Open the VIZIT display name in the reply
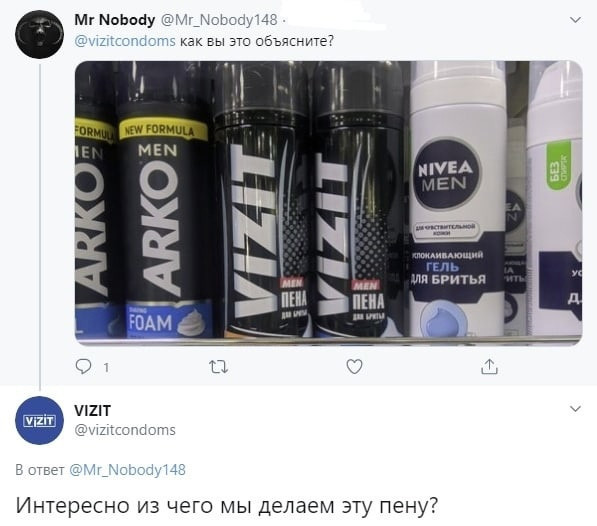The image size is (597, 526). [93, 411]
